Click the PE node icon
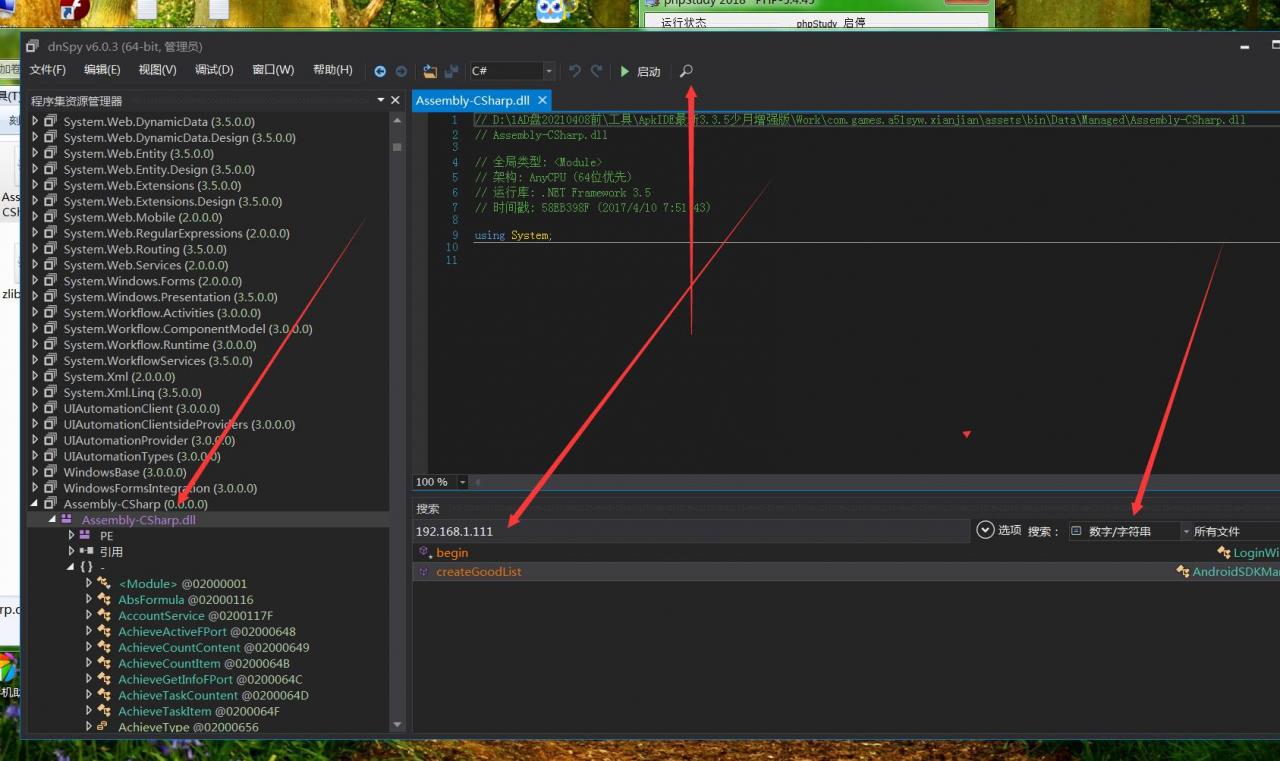The width and height of the screenshot is (1280, 761). tap(85, 536)
